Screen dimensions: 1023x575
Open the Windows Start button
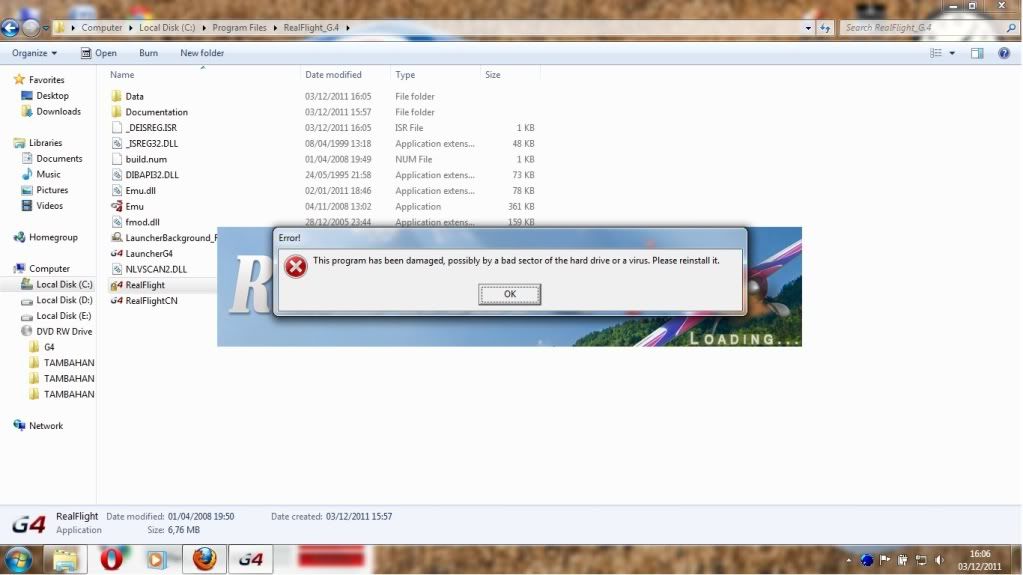(18, 559)
